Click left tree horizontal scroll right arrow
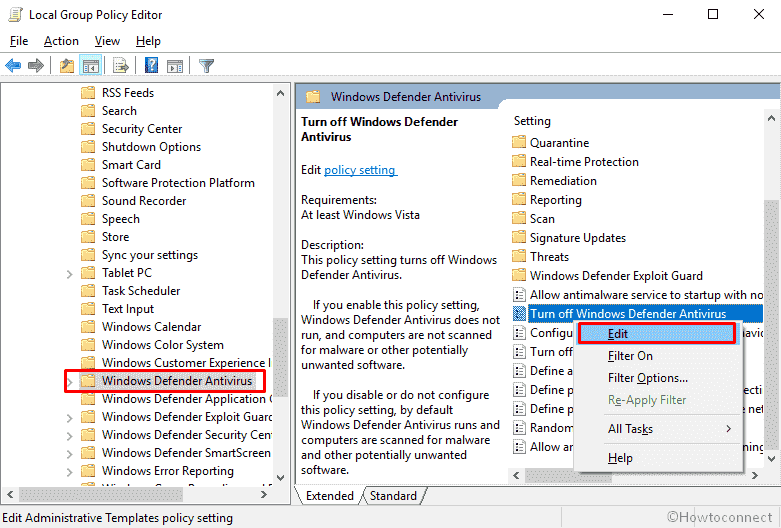This screenshot has width=781, height=528. coord(264,495)
